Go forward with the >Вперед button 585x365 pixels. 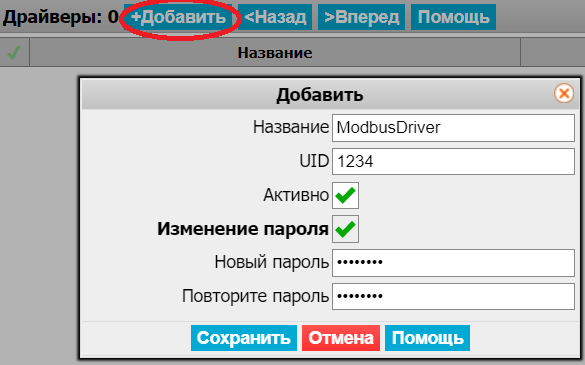click(361, 17)
